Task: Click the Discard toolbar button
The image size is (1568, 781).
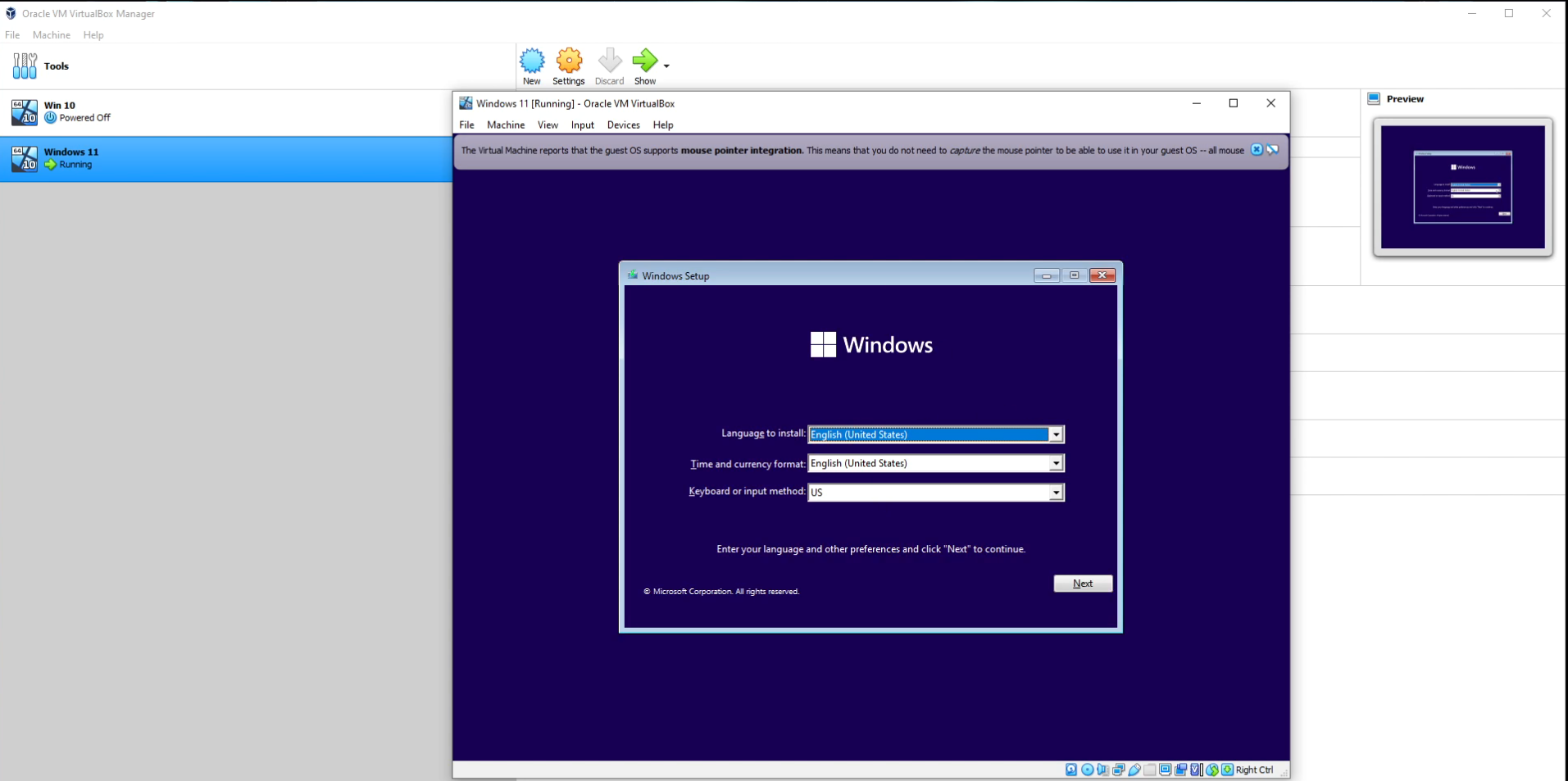Action: click(609, 66)
